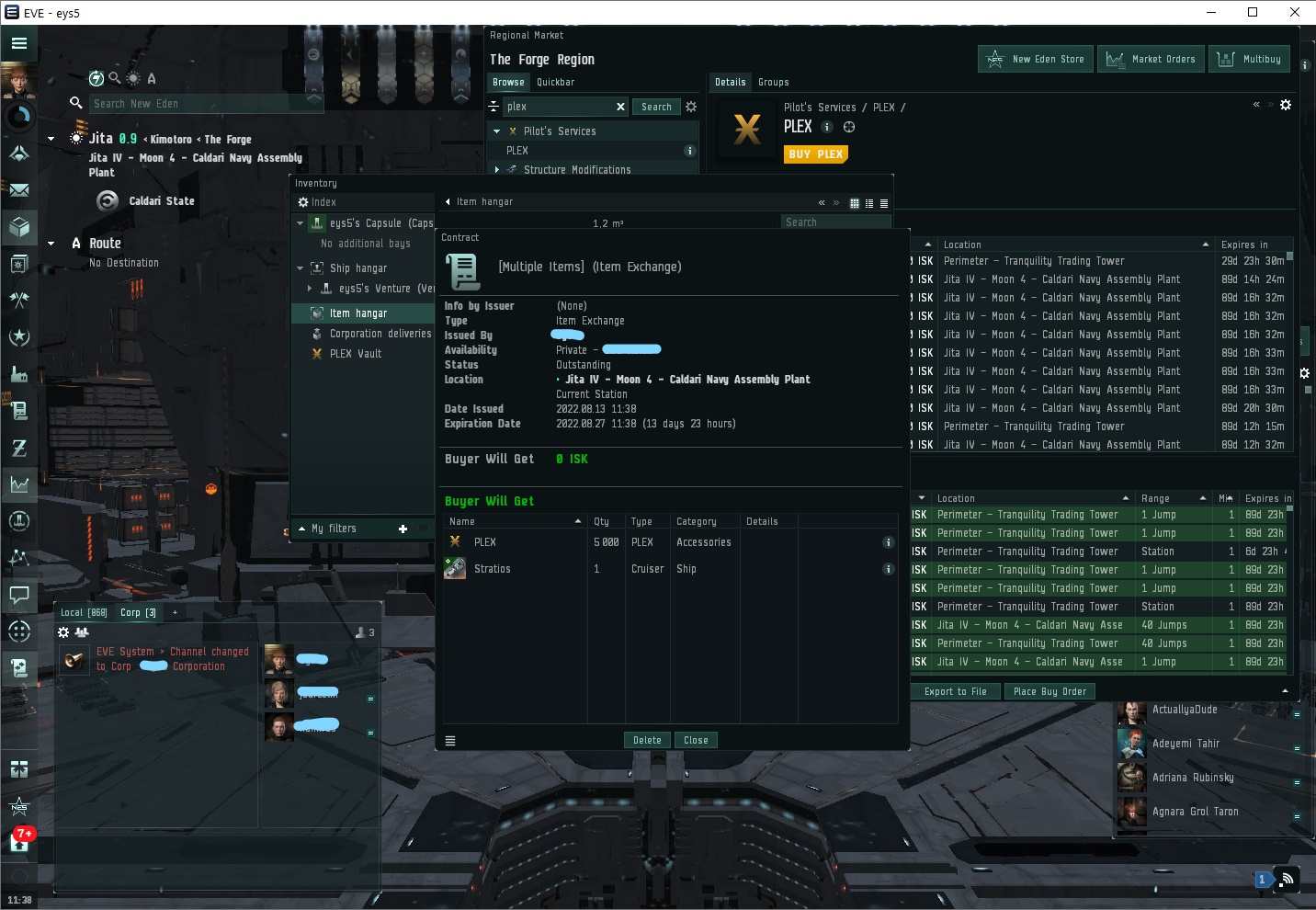
Task: Select PLEX Vault in inventory tree
Action: tap(356, 354)
